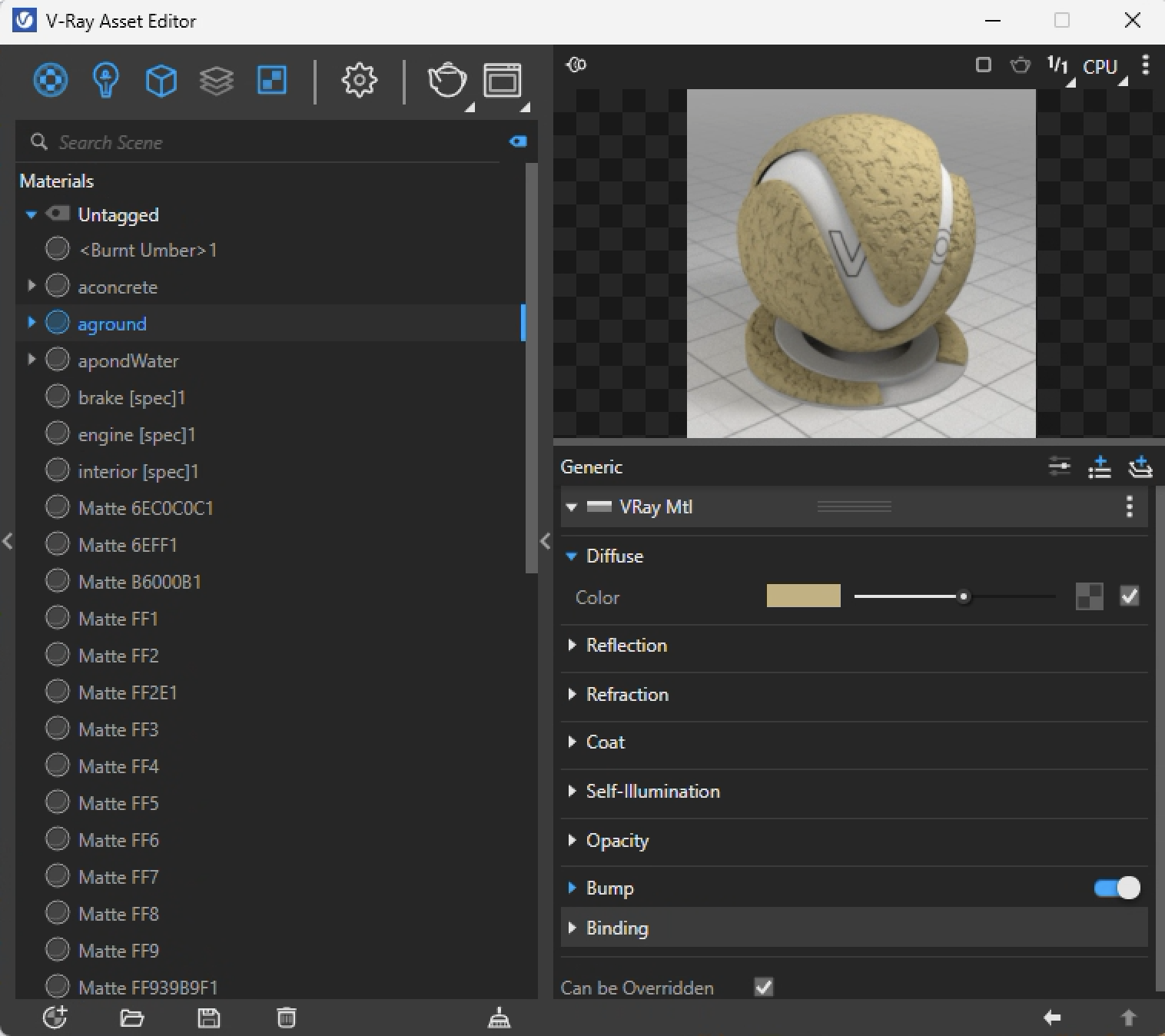Collapse the VRay Mtl layer
The height and width of the screenshot is (1036, 1165).
tap(571, 507)
